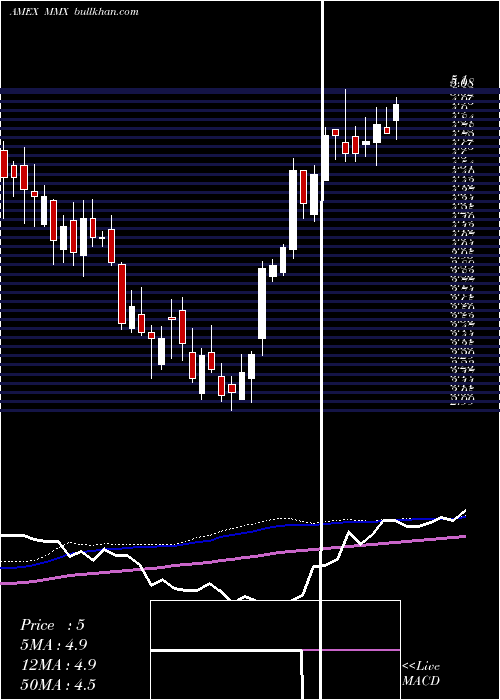This screenshot has height=700, width=500.
Task: Click the 'Price : 5' readout
Action: tap(52, 625)
